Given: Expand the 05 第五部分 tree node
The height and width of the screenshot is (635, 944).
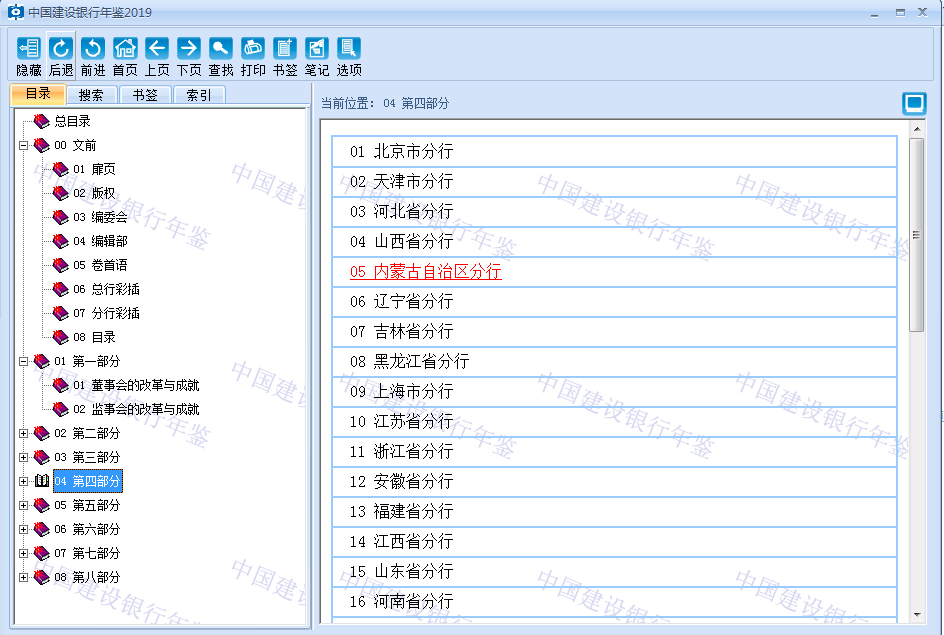Looking at the screenshot, I should 23,506.
